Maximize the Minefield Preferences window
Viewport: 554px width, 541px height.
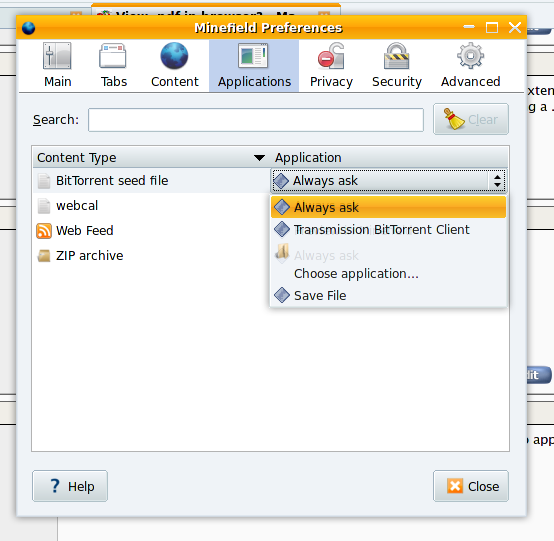(x=492, y=27)
